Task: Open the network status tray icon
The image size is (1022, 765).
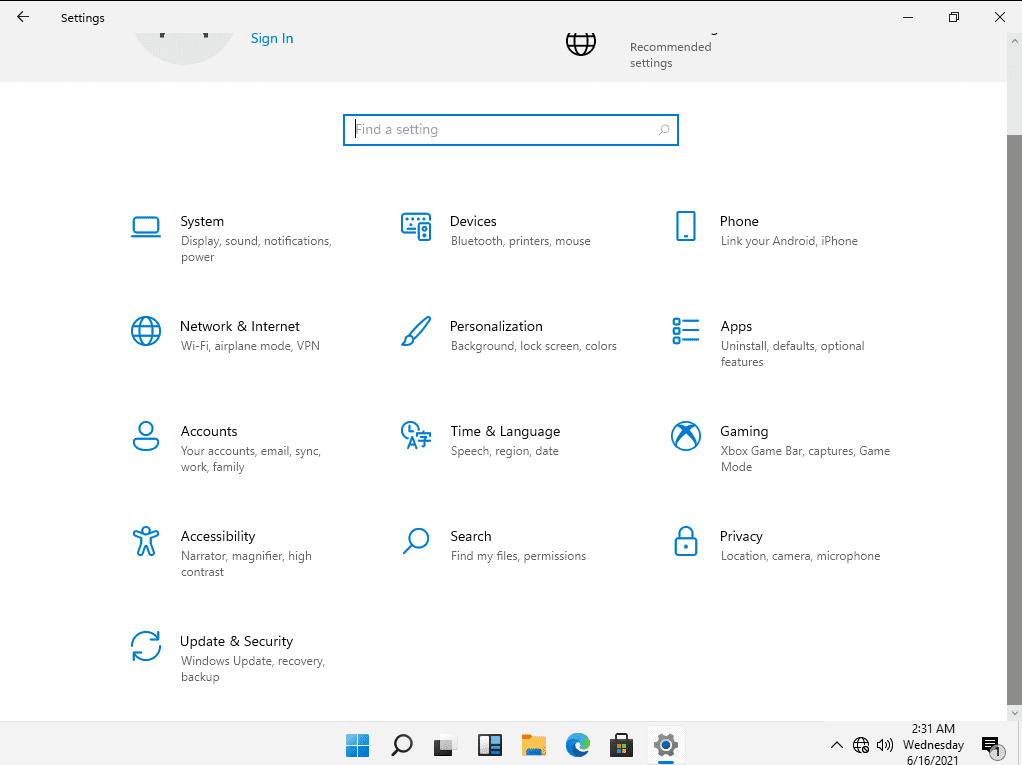Action: [861, 745]
